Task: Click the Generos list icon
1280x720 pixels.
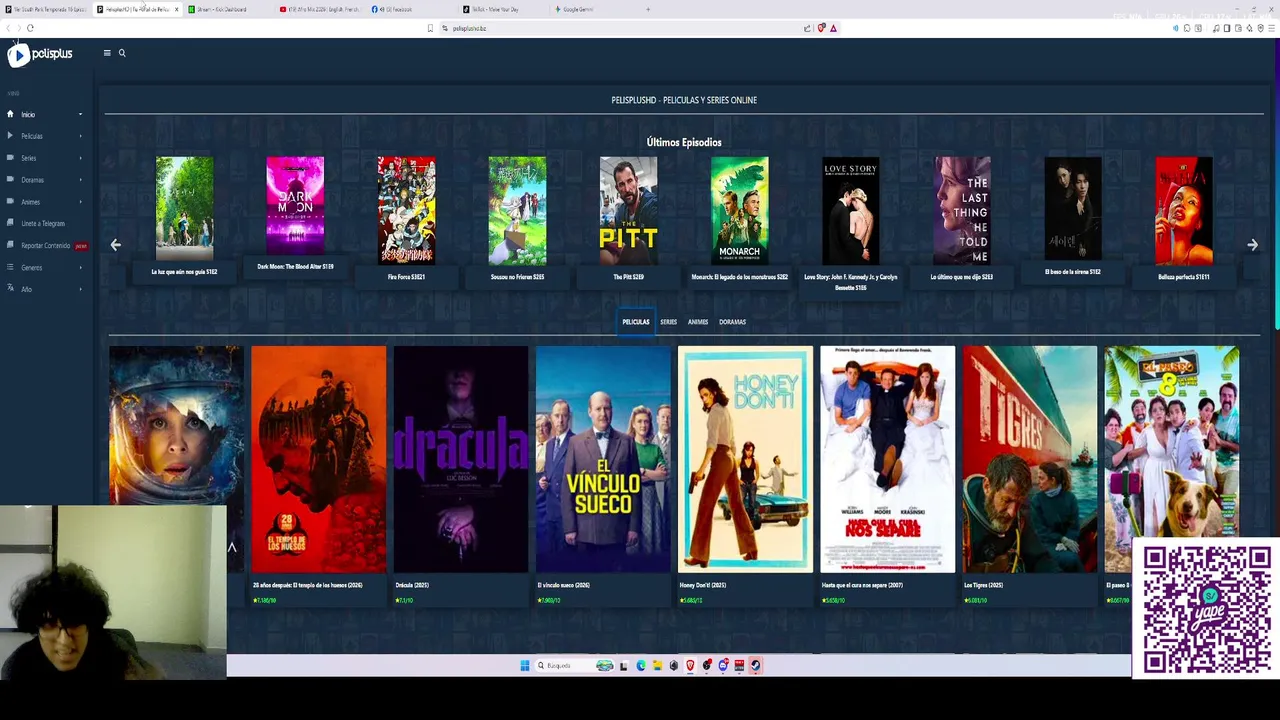Action: 10,267
